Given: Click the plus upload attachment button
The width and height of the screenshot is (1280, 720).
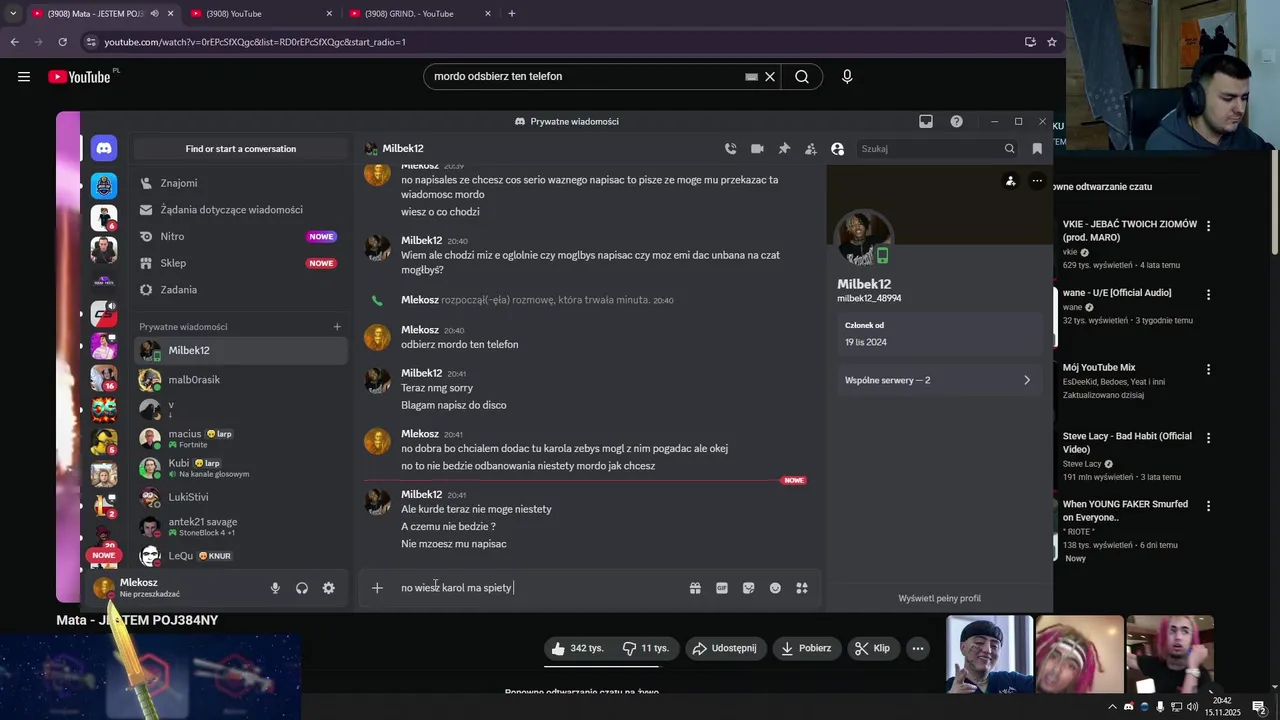Looking at the screenshot, I should pos(377,588).
